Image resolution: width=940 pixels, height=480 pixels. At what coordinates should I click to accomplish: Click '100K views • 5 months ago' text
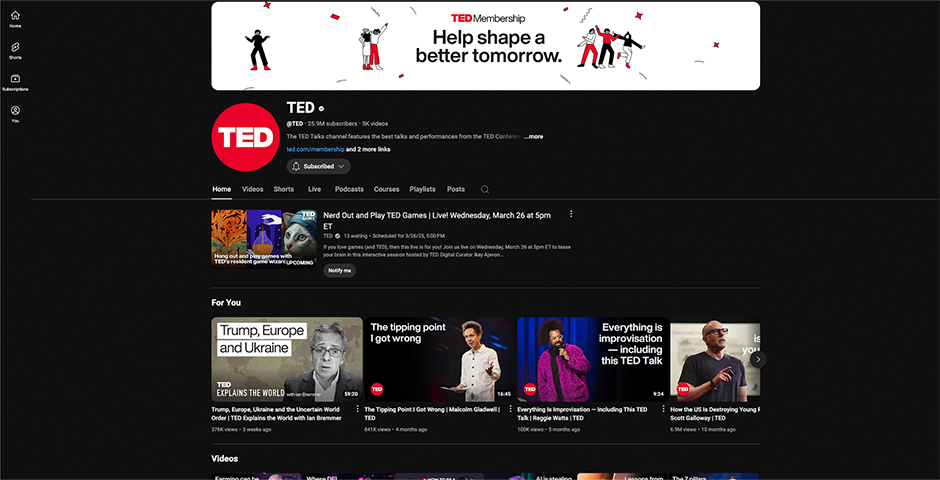549,429
